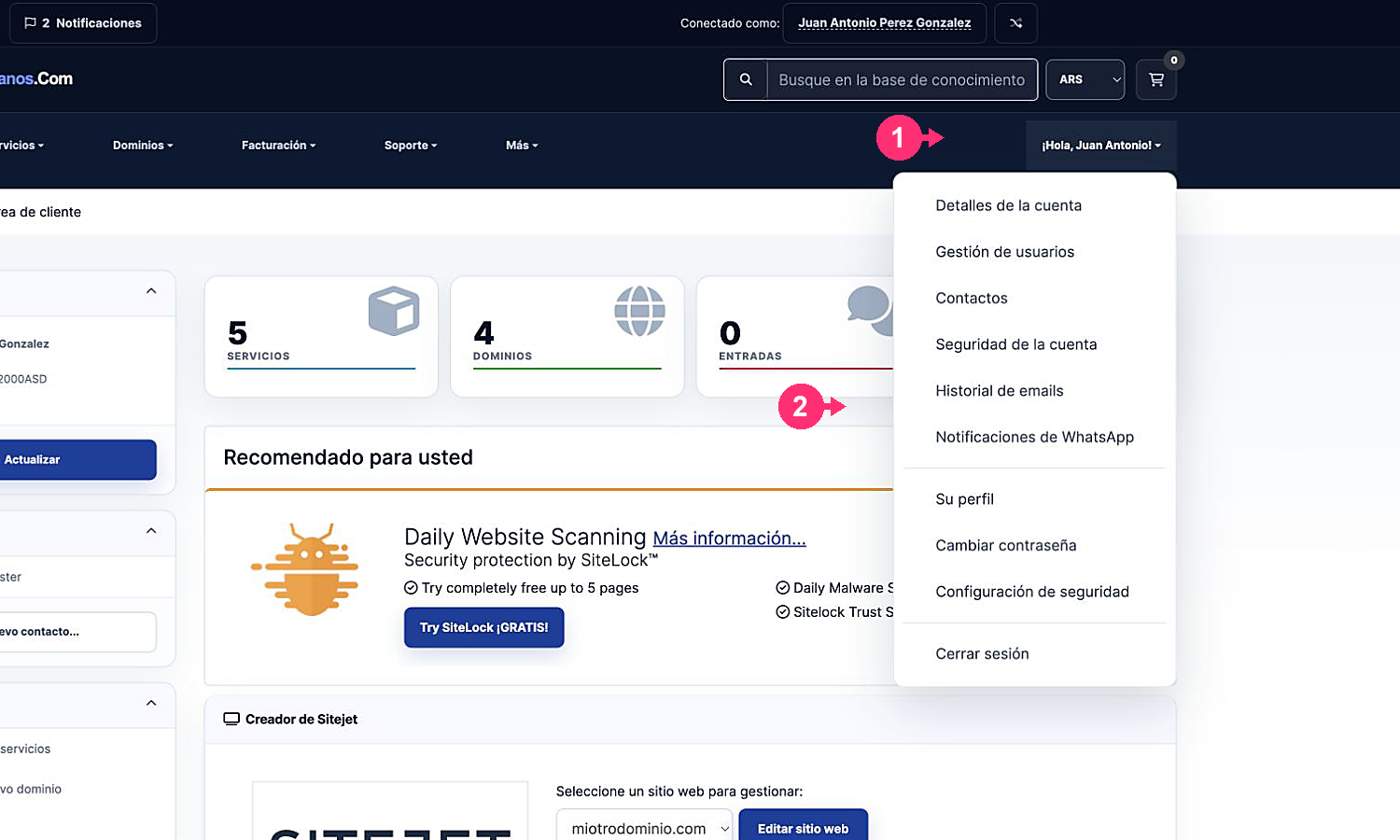Open the miotrodominio.com site selector
Image resolution: width=1400 pixels, height=840 pixels.
point(645,829)
